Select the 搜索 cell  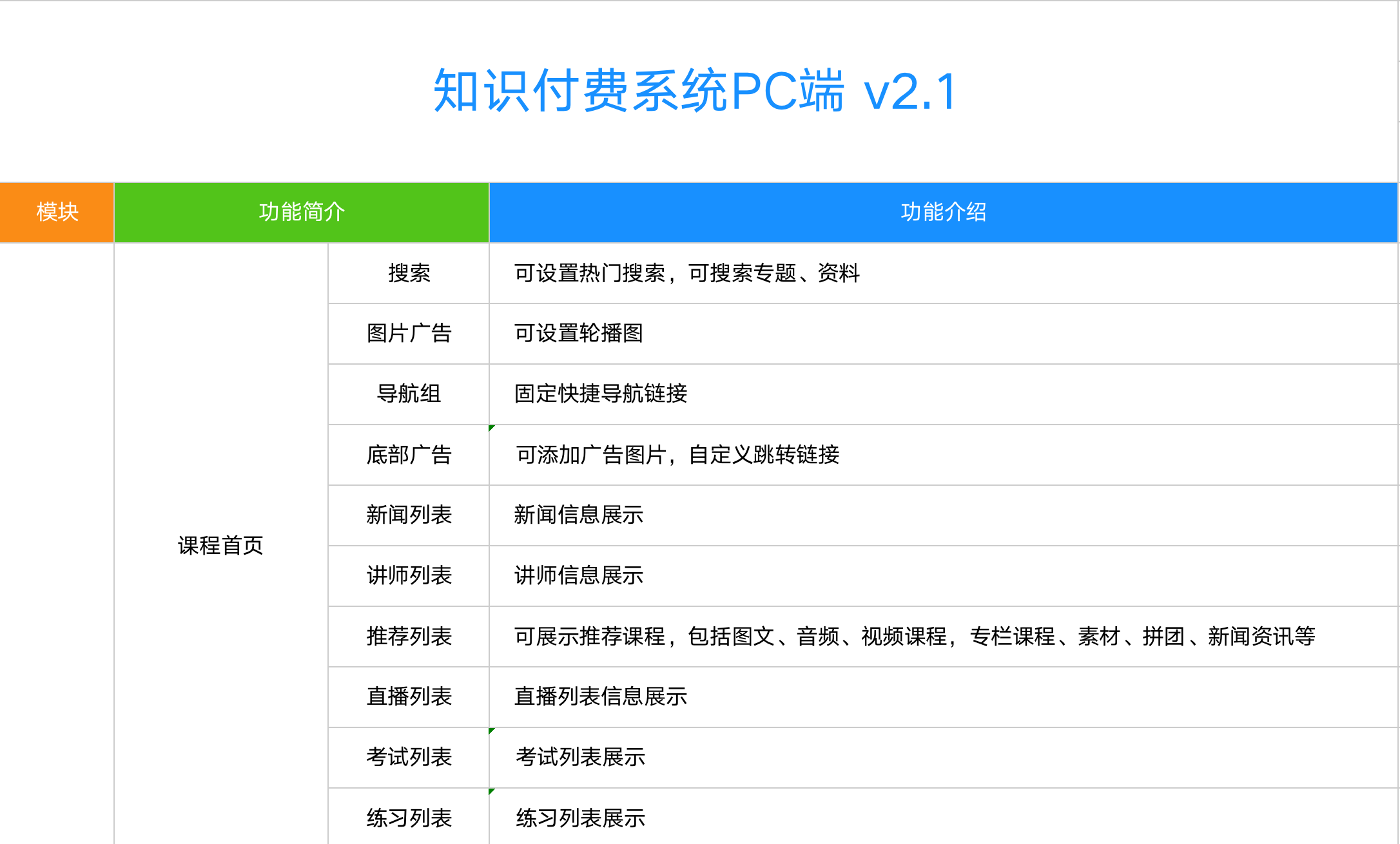409,273
